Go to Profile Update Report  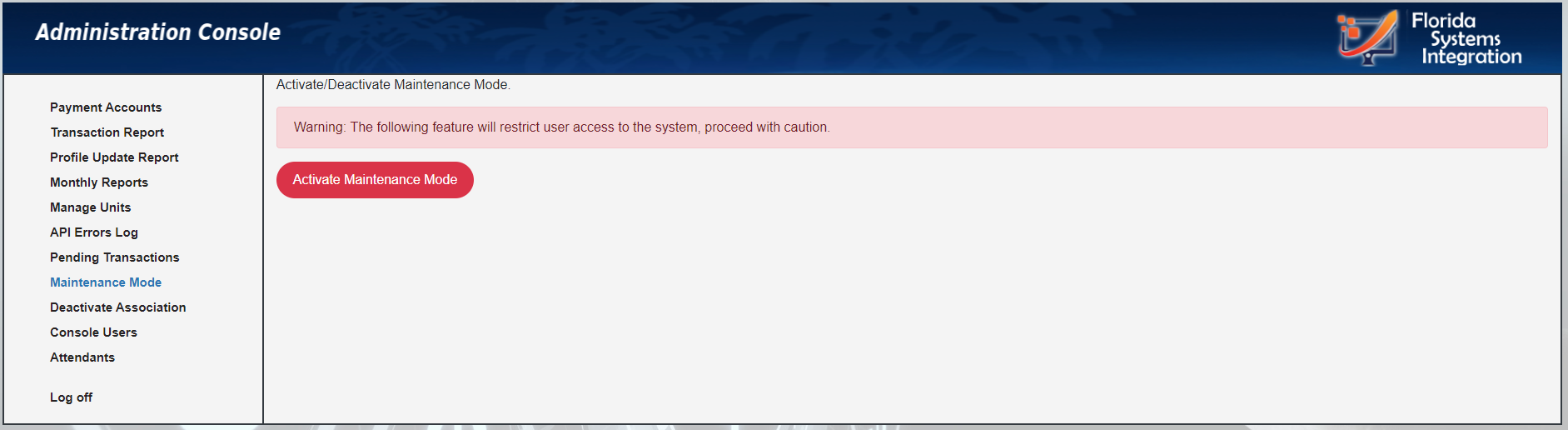(114, 157)
